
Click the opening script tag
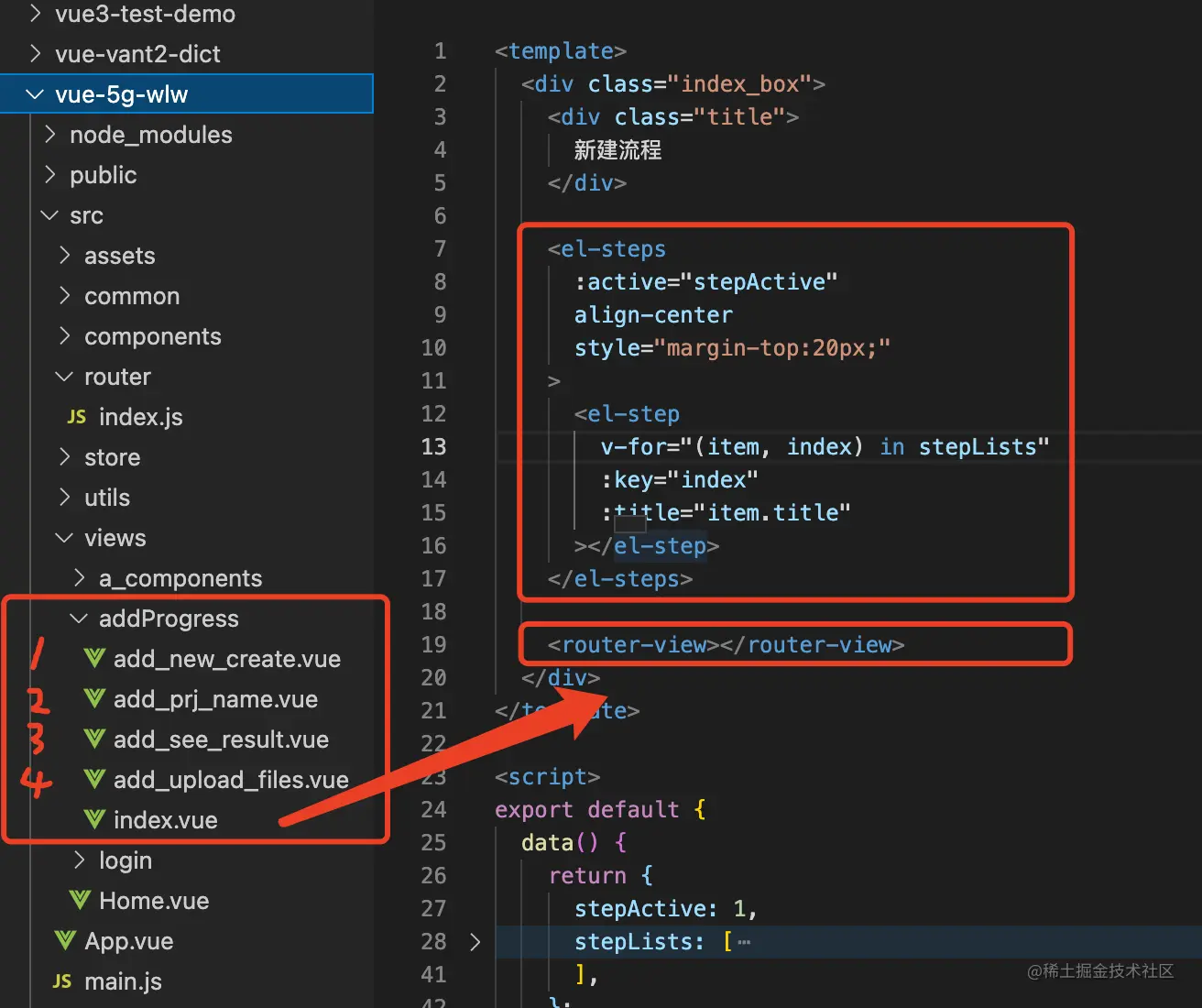pos(547,776)
